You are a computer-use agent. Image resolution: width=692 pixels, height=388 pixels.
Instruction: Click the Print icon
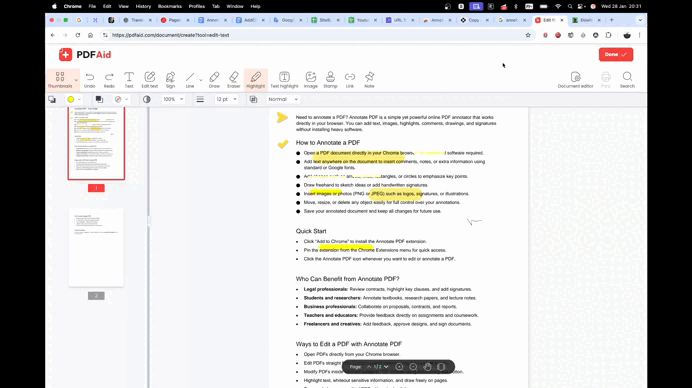pyautogui.click(x=606, y=80)
